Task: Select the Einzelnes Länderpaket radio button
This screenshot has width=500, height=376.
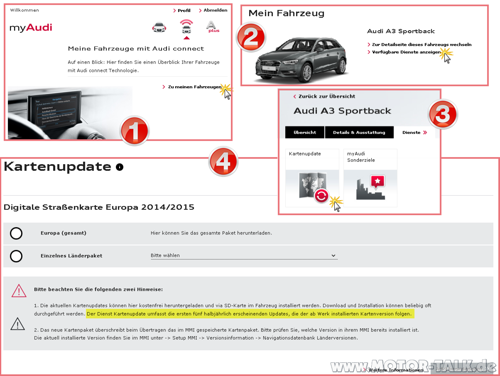Action: [16, 256]
